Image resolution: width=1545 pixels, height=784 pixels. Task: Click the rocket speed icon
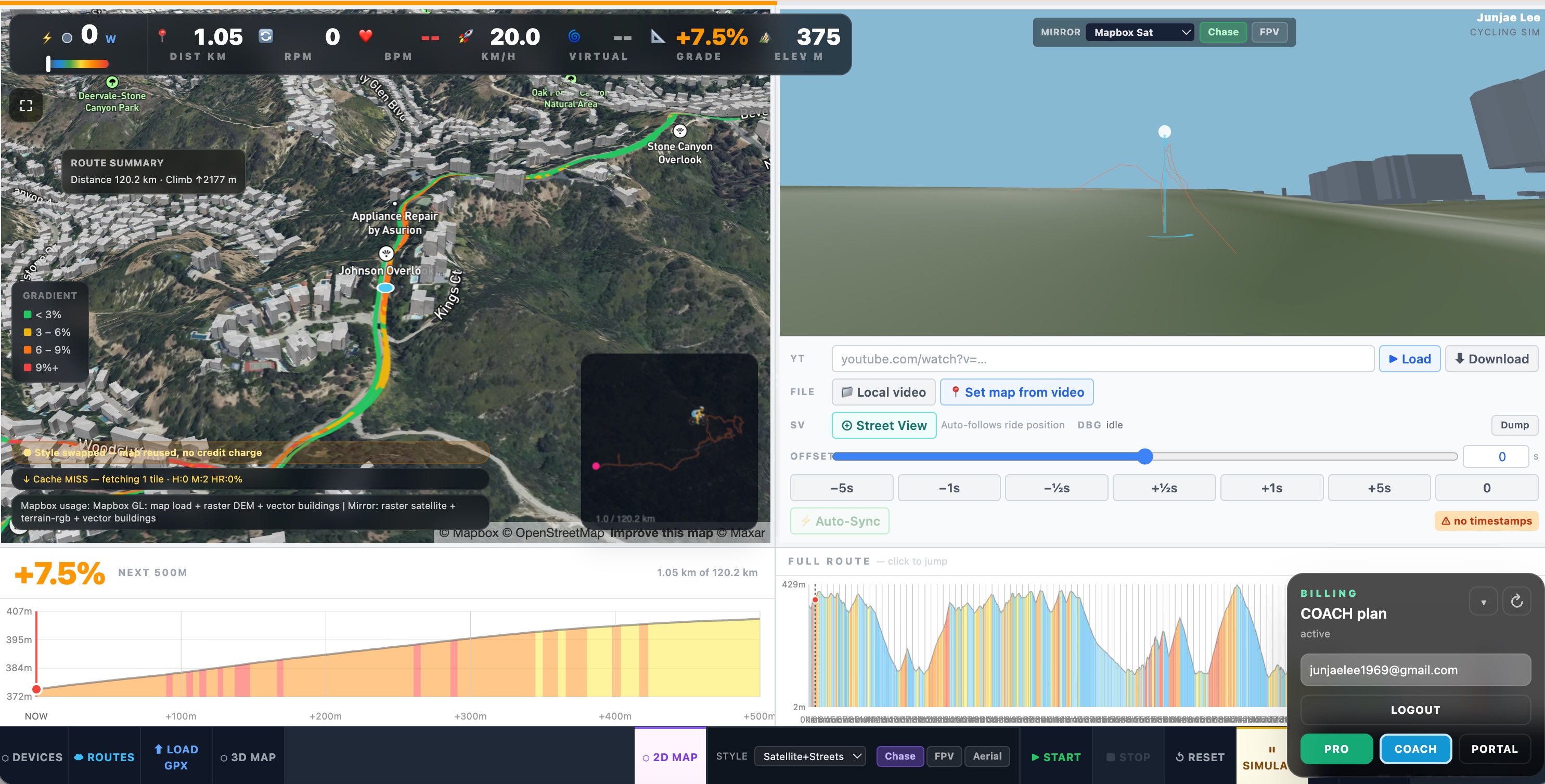(466, 36)
